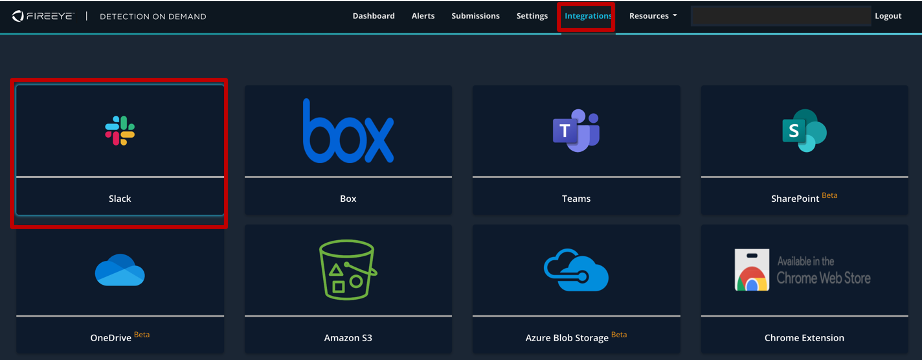This screenshot has width=922, height=360.
Task: Select the OneDrive Beta integration label
Action: point(120,337)
